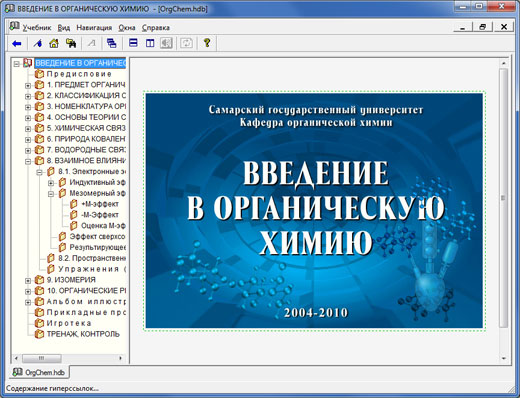The width and height of the screenshot is (520, 398).
Task: Click the content pane vertical scrollbar thumb
Action: point(504,198)
